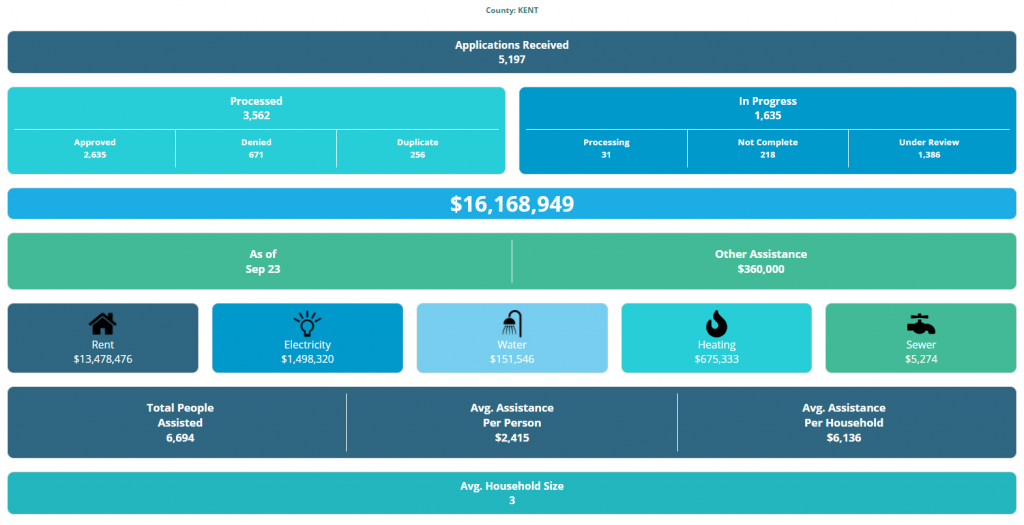Click Avg. Assistance Per Person stat
Screen dimensions: 1024x525
click(511, 423)
